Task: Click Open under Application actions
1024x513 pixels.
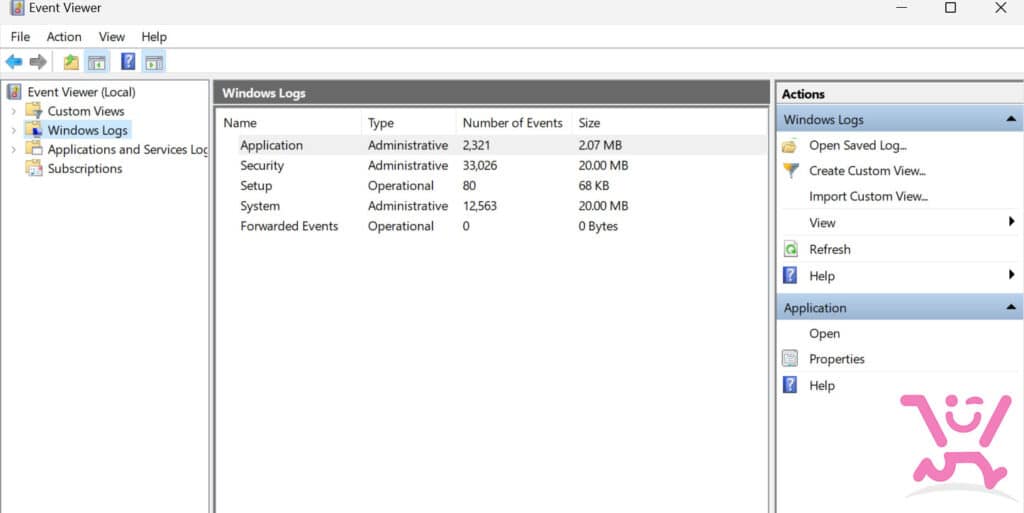Action: point(824,334)
